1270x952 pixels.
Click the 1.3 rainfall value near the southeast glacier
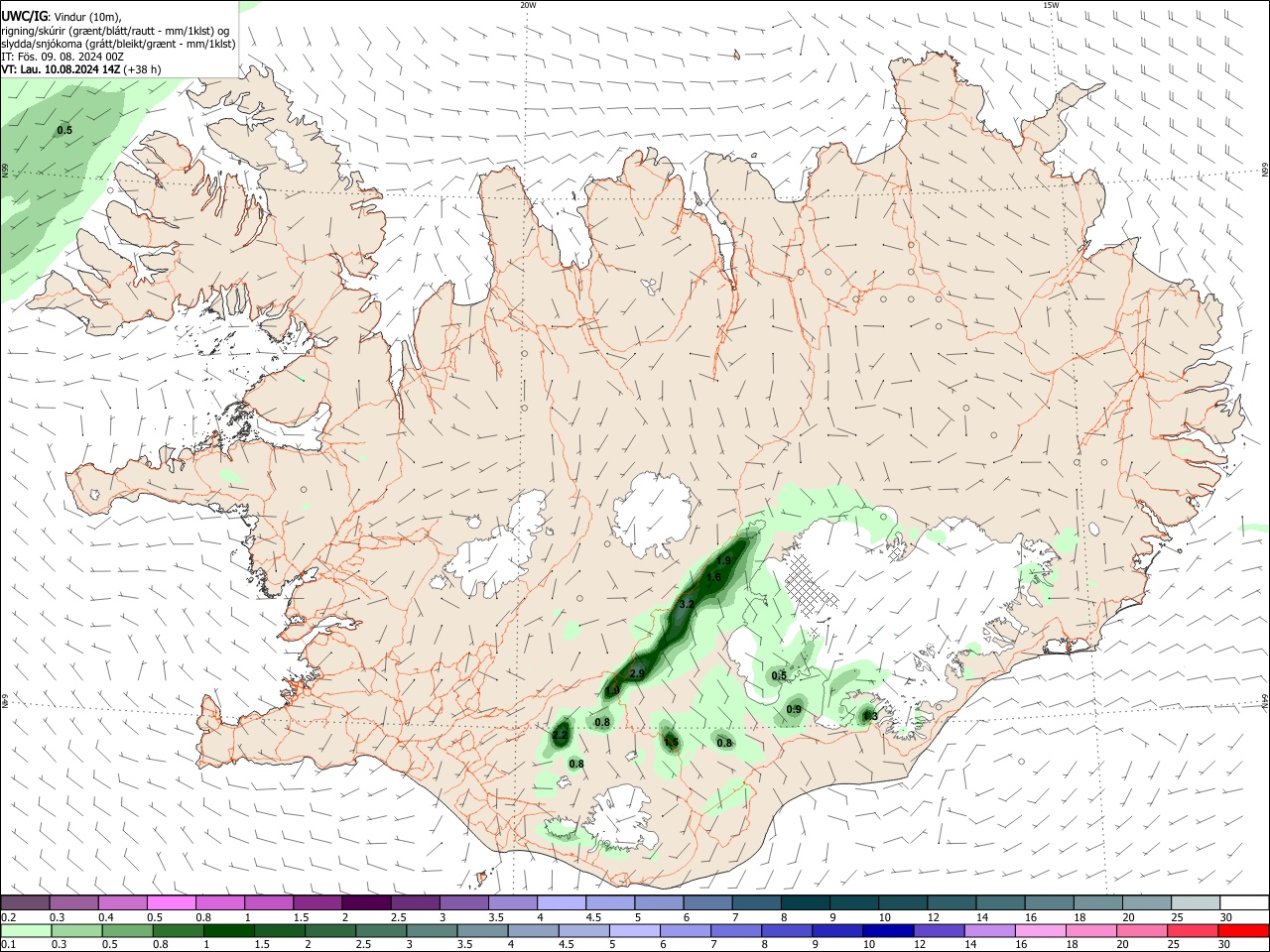point(870,715)
